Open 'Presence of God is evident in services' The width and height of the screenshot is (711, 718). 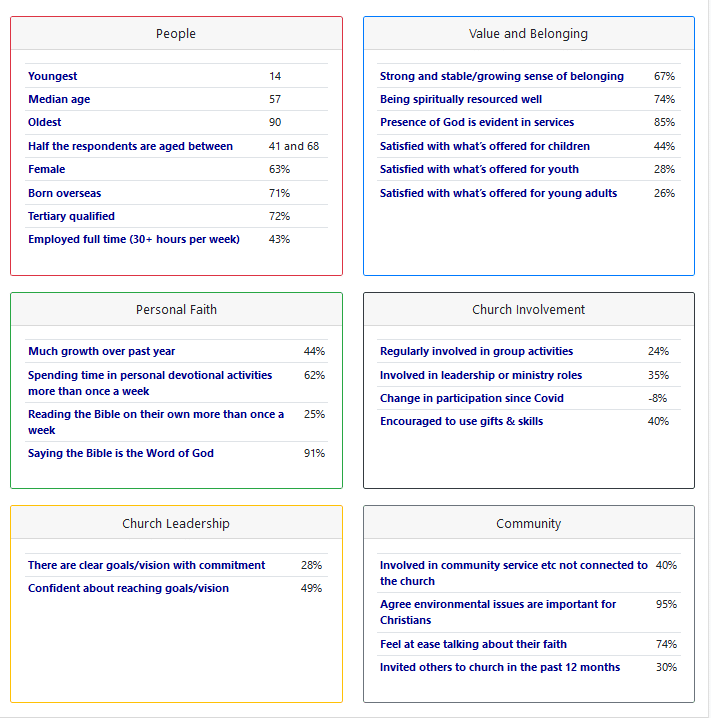tap(477, 122)
